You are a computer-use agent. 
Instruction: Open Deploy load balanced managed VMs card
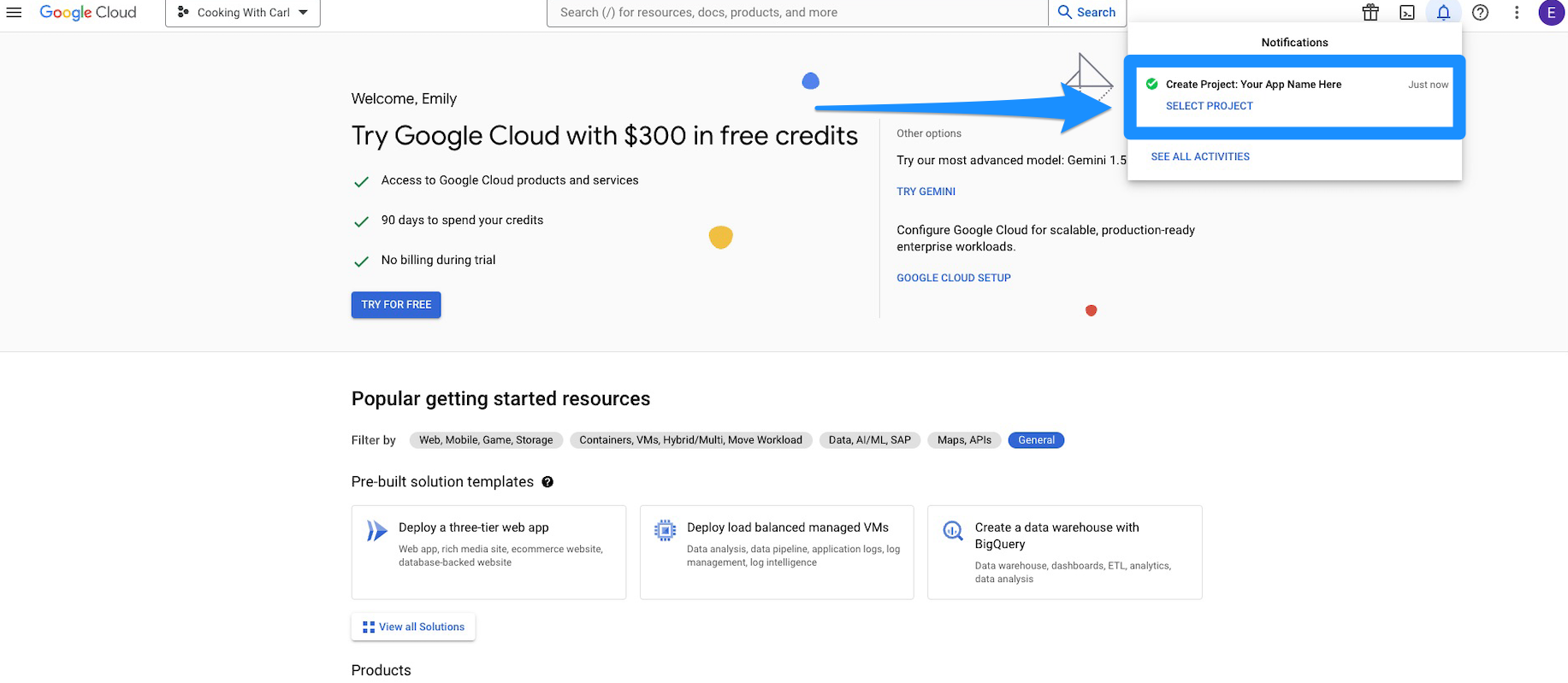point(777,552)
